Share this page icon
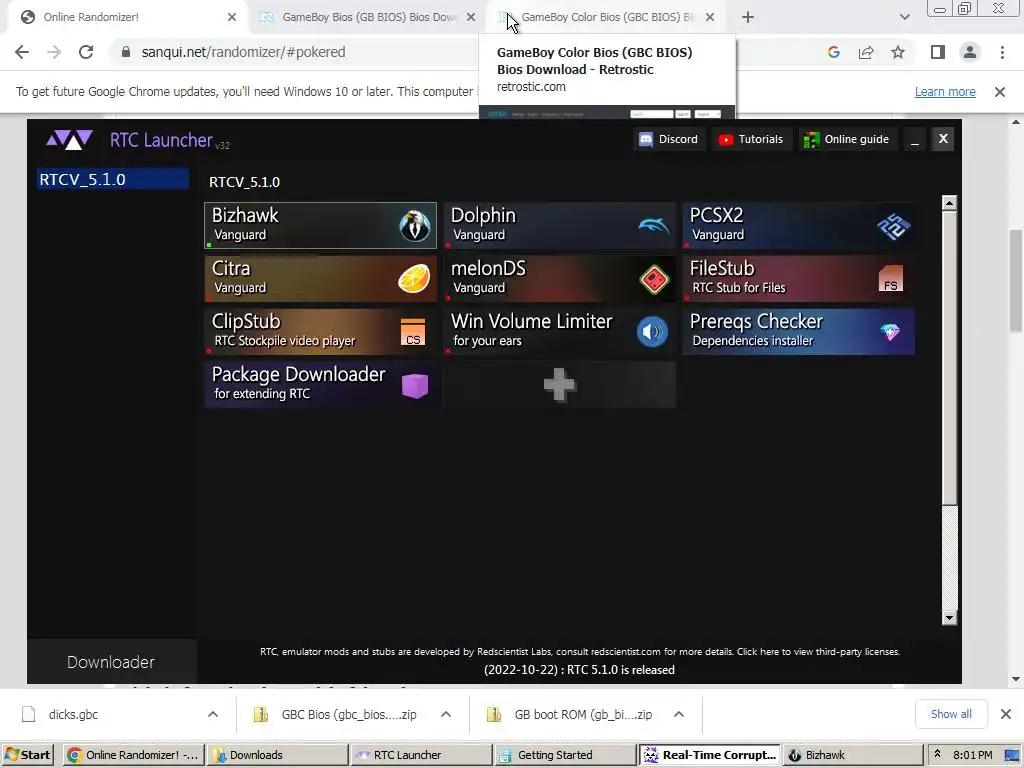This screenshot has height=768, width=1024. pyautogui.click(x=866, y=52)
